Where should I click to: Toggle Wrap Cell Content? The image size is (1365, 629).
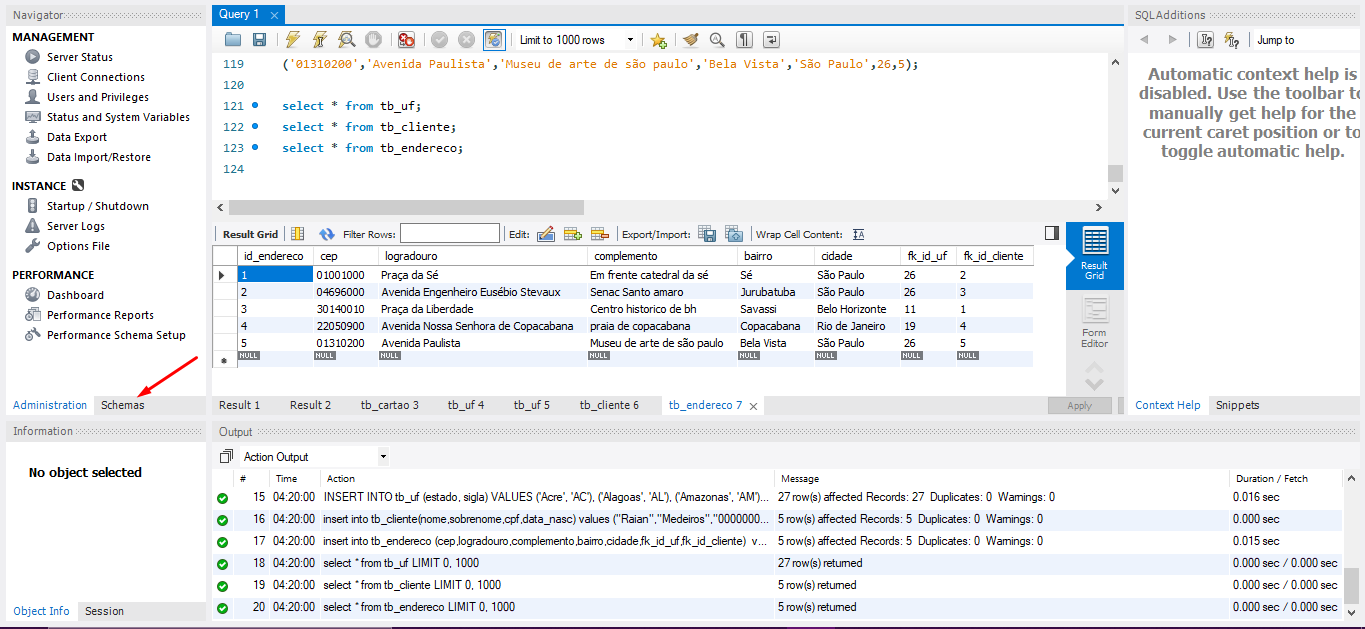pos(858,234)
